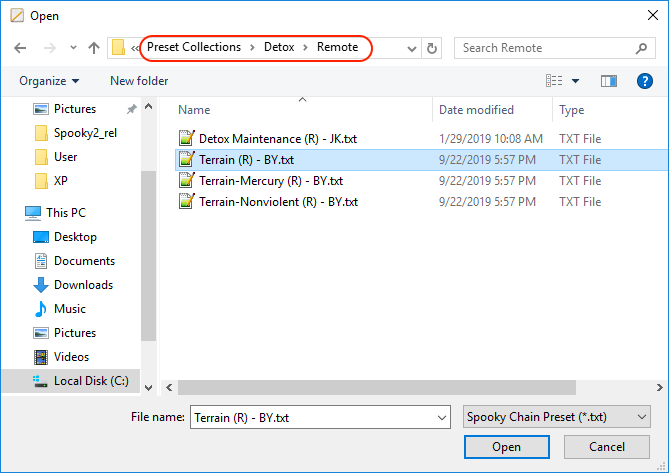Select Terrain-Nonviolent (R) - BY.txt file
Screen dimensions: 669x473
click(278, 202)
